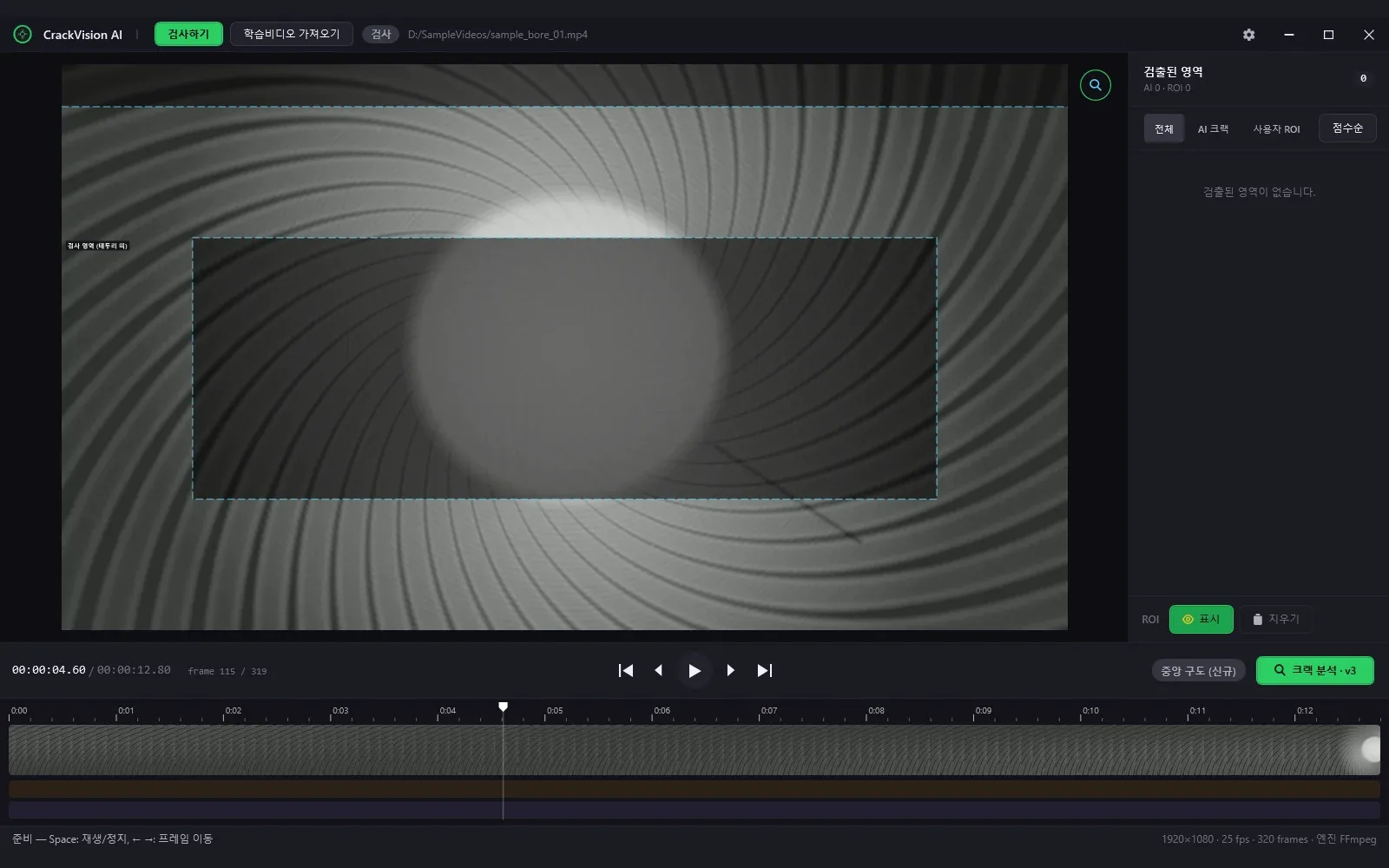Toggle 중앙 구도 (신규) option
1389x868 pixels.
coord(1198,671)
